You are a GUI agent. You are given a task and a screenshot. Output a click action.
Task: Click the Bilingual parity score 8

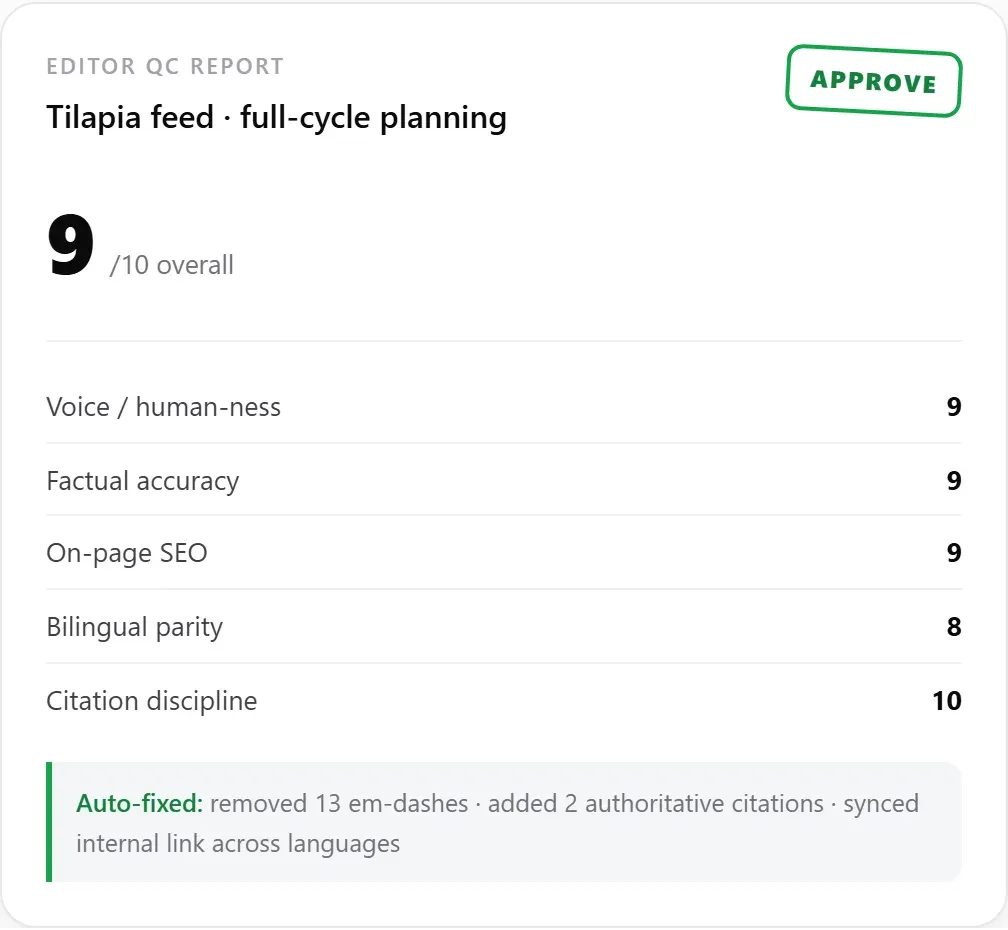[x=953, y=627]
